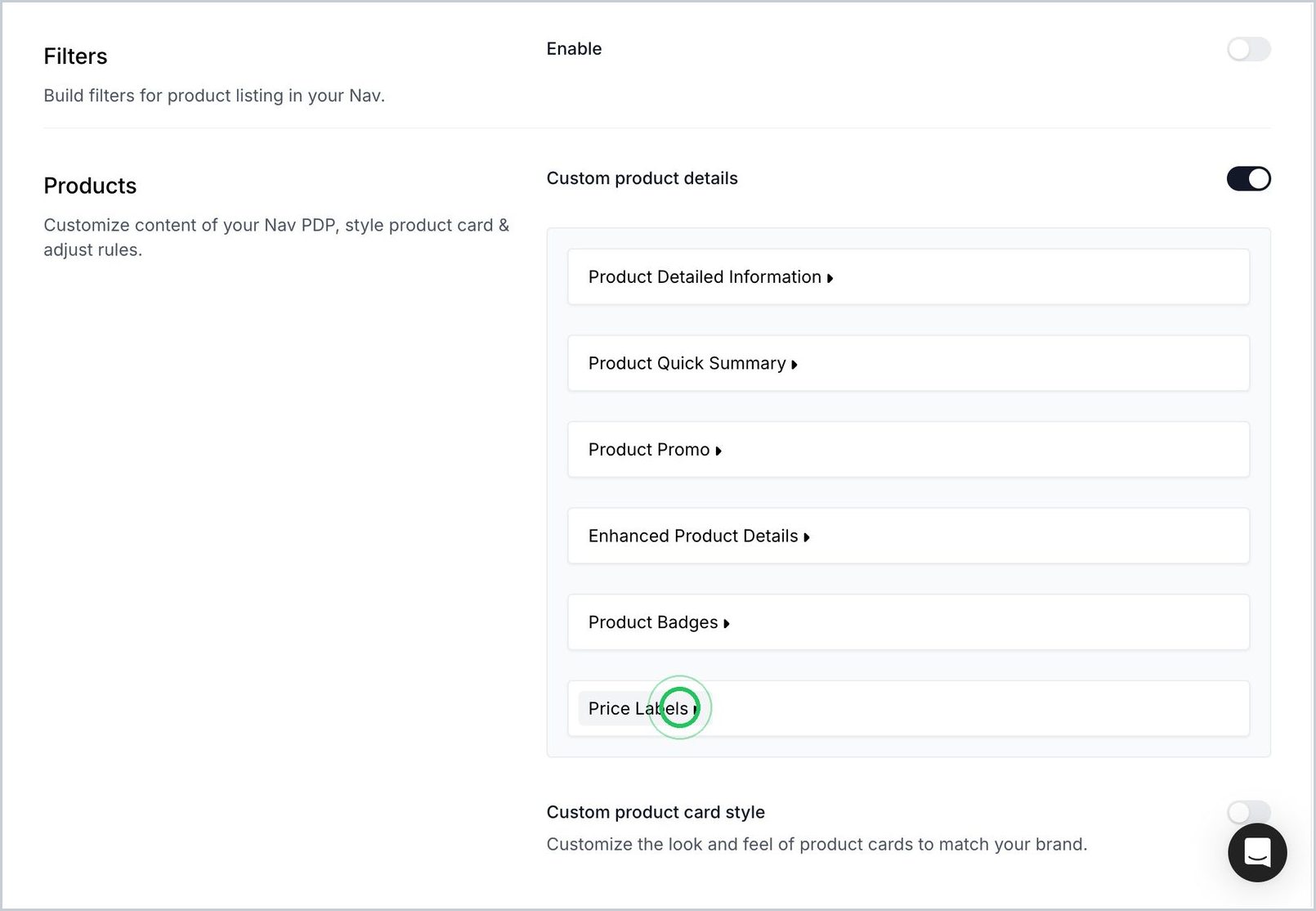This screenshot has width=1316, height=911.
Task: Click 'Build filters for product listing' description
Action: tap(214, 96)
